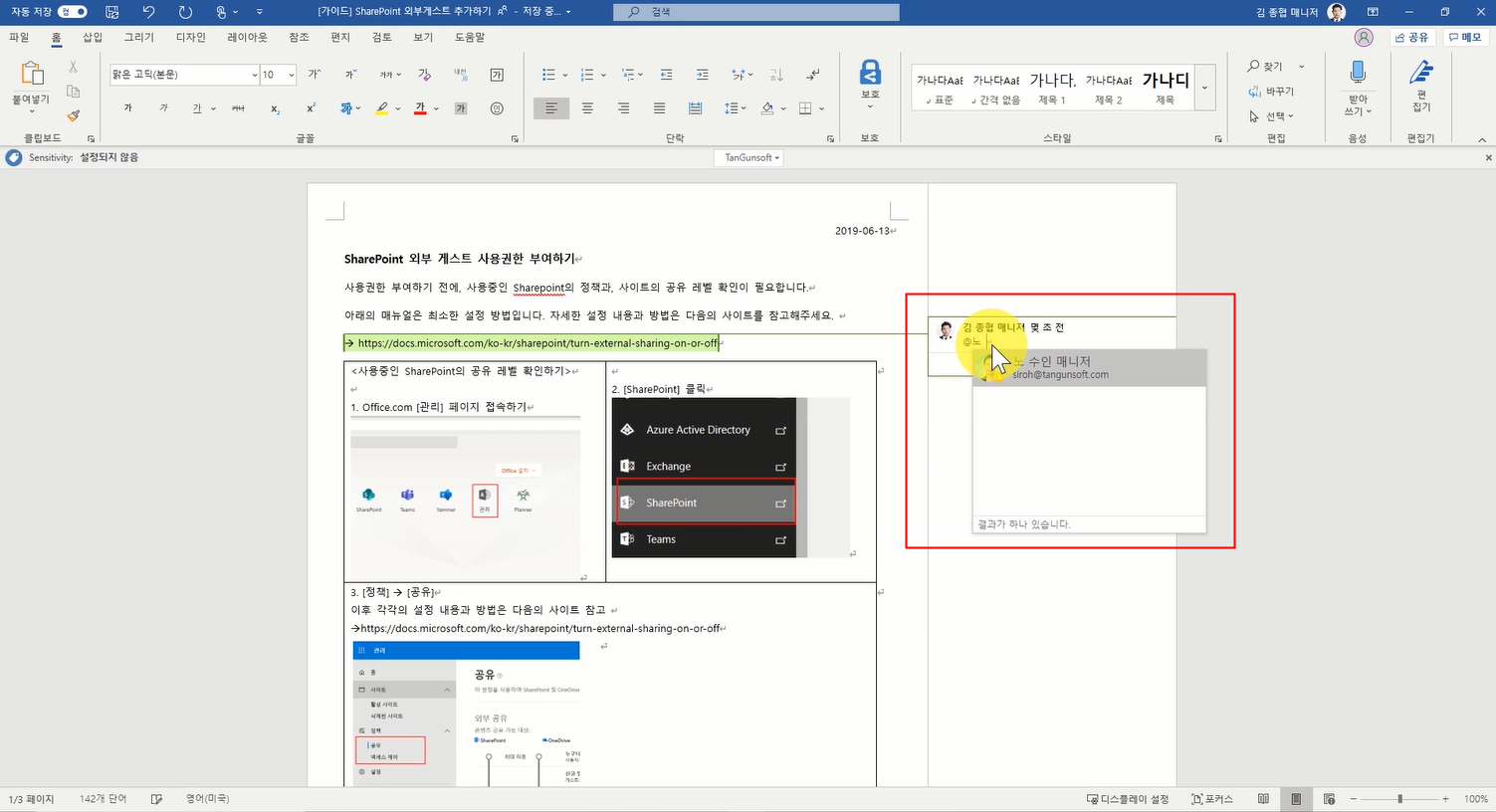Click the Decrease indent icon
The width and height of the screenshot is (1496, 812).
pyautogui.click(x=666, y=75)
